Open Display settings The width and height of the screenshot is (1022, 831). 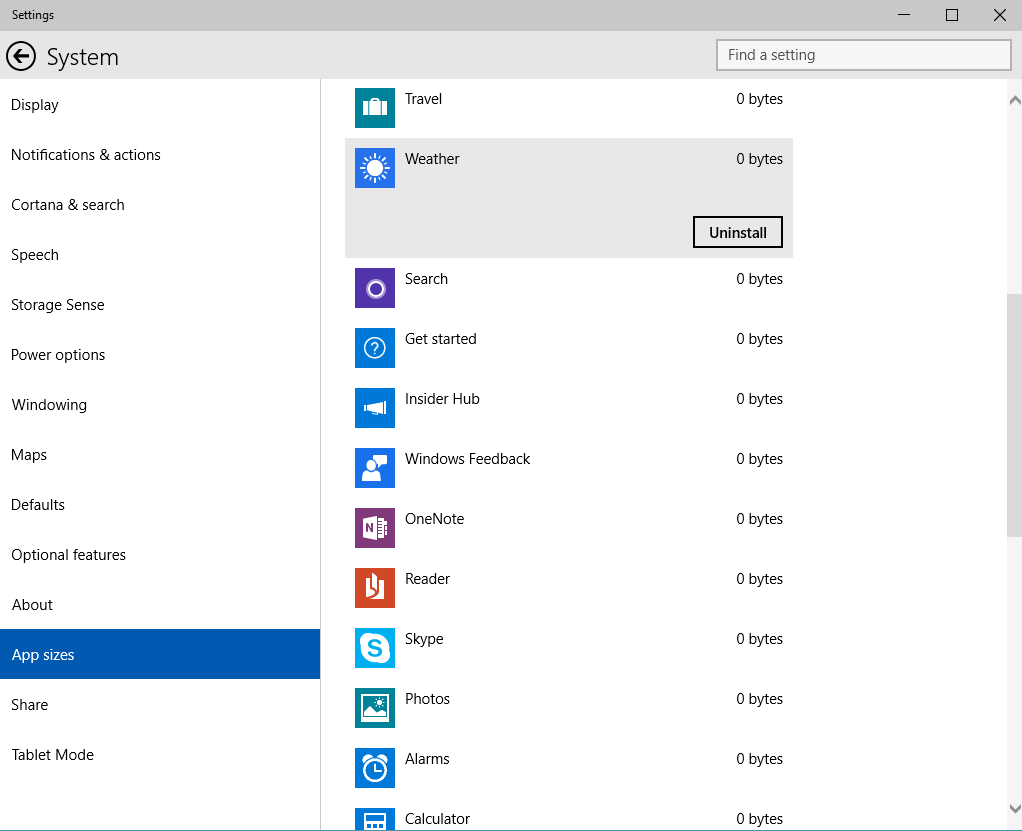click(x=160, y=105)
